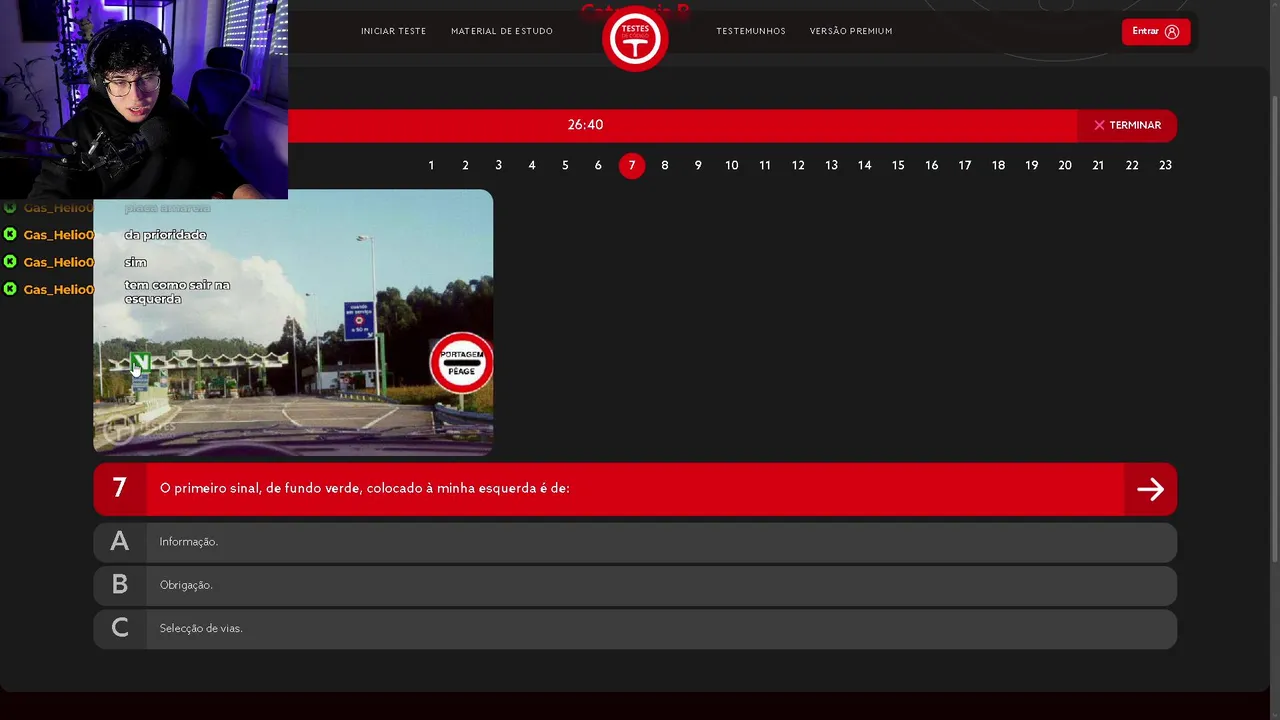Go to question 19
The width and height of the screenshot is (1280, 720).
click(x=1032, y=166)
